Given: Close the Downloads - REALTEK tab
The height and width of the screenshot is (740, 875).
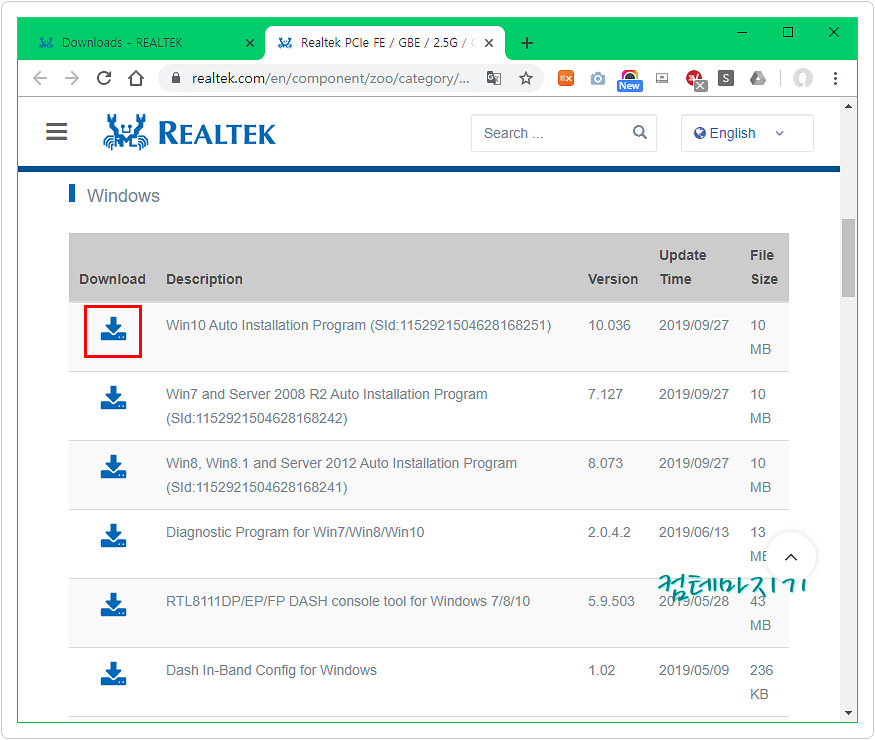Looking at the screenshot, I should coord(250,43).
